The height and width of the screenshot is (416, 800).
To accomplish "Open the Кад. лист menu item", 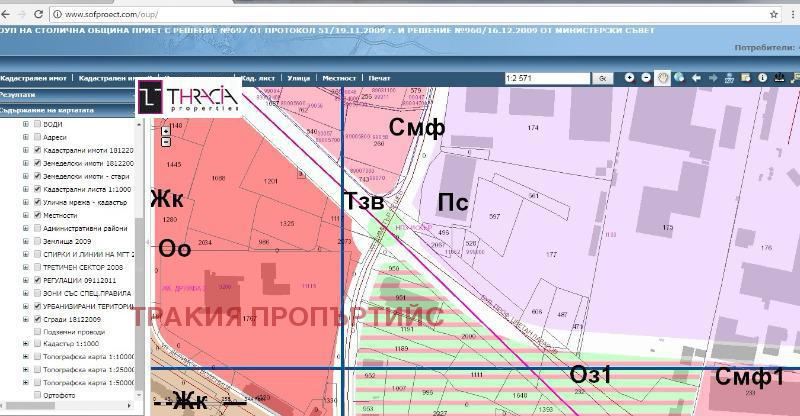I will coord(258,78).
